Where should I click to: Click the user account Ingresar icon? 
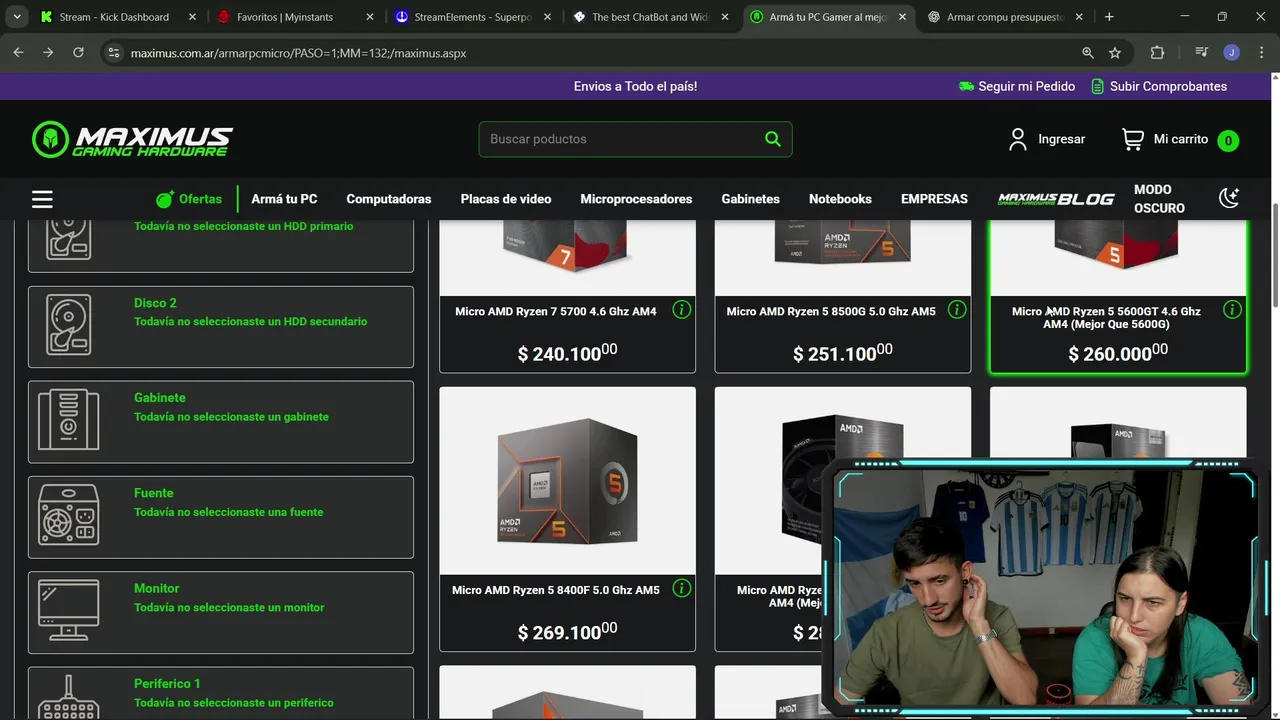coord(1018,139)
